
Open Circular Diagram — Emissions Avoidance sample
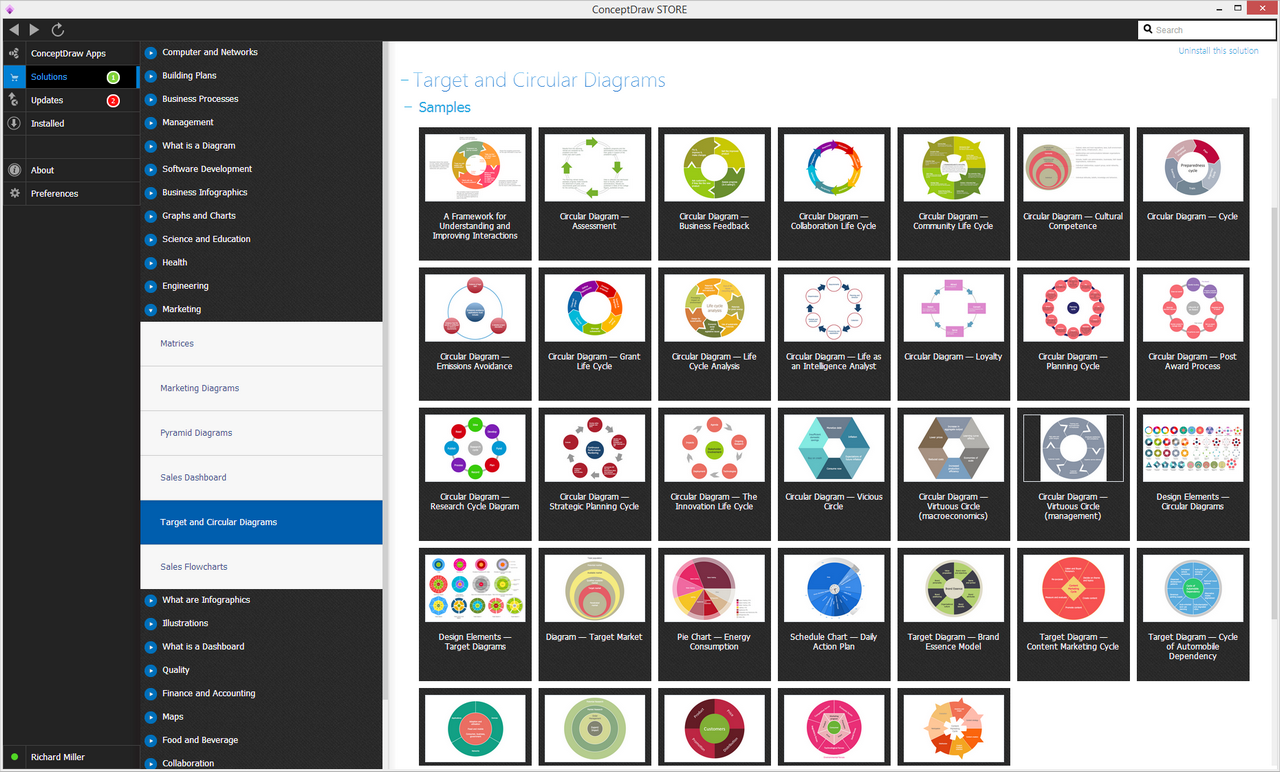click(x=475, y=334)
